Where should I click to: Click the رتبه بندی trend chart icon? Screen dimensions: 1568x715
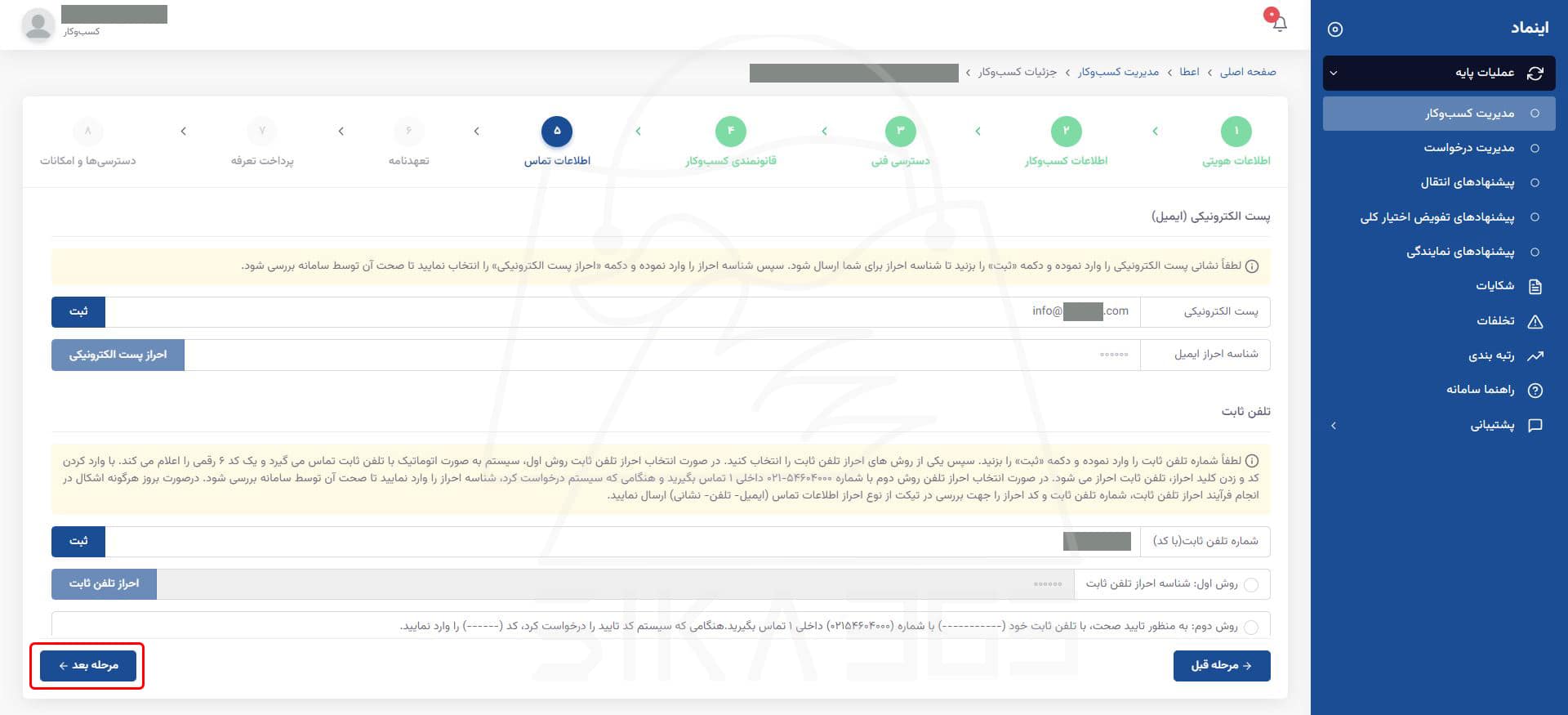1535,355
